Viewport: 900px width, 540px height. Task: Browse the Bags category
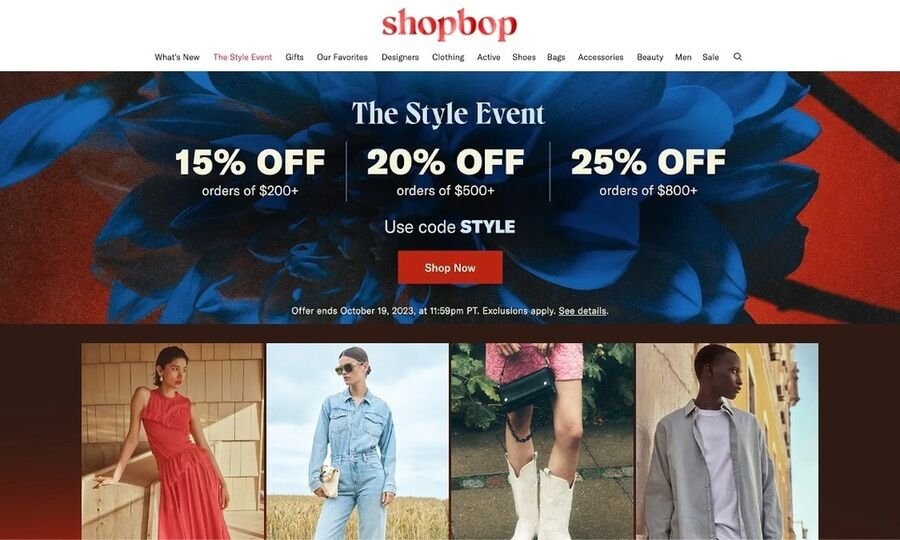point(556,57)
